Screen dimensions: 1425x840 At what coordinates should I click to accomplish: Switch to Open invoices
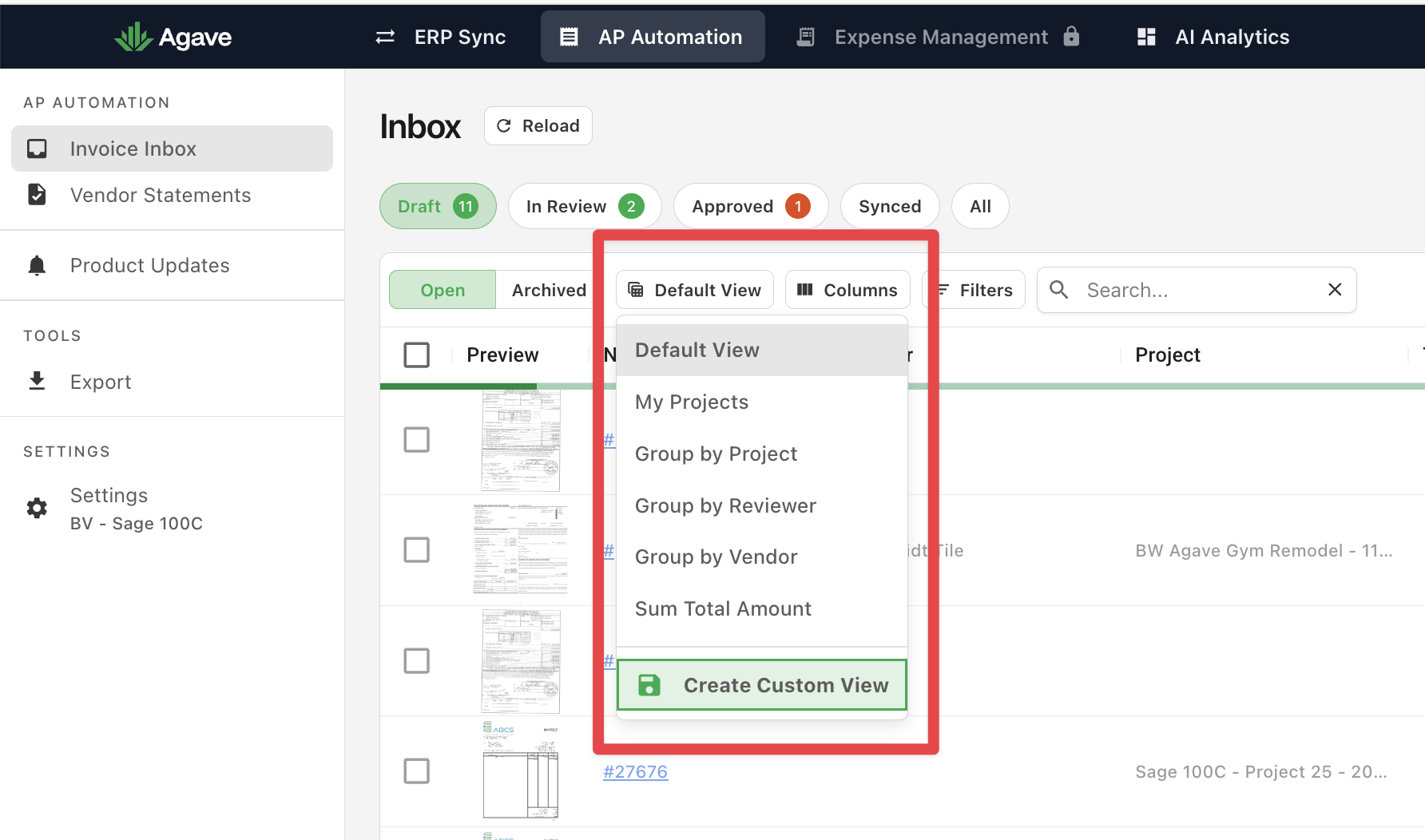443,290
